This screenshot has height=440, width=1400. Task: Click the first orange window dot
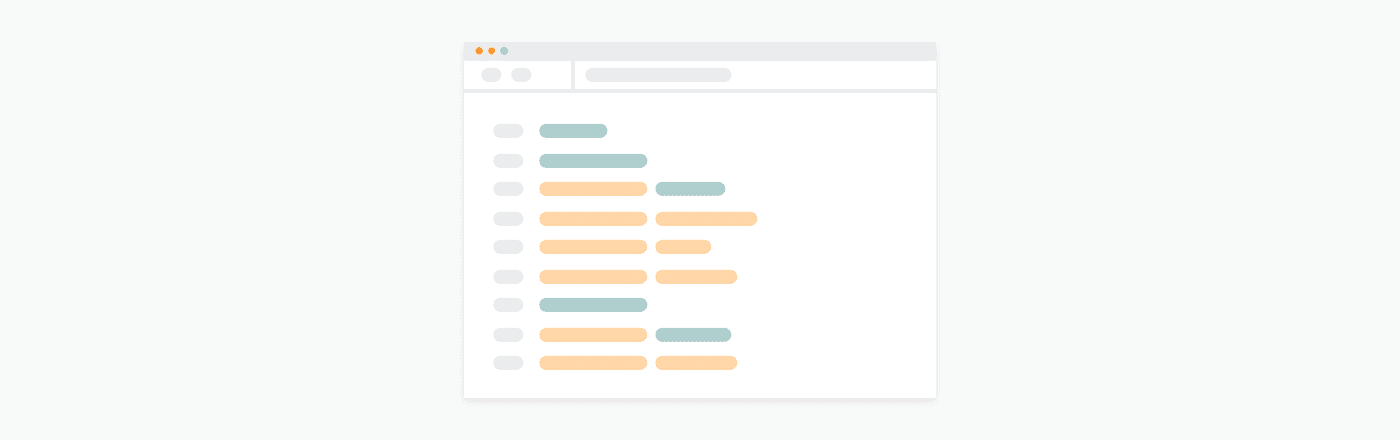pyautogui.click(x=479, y=51)
